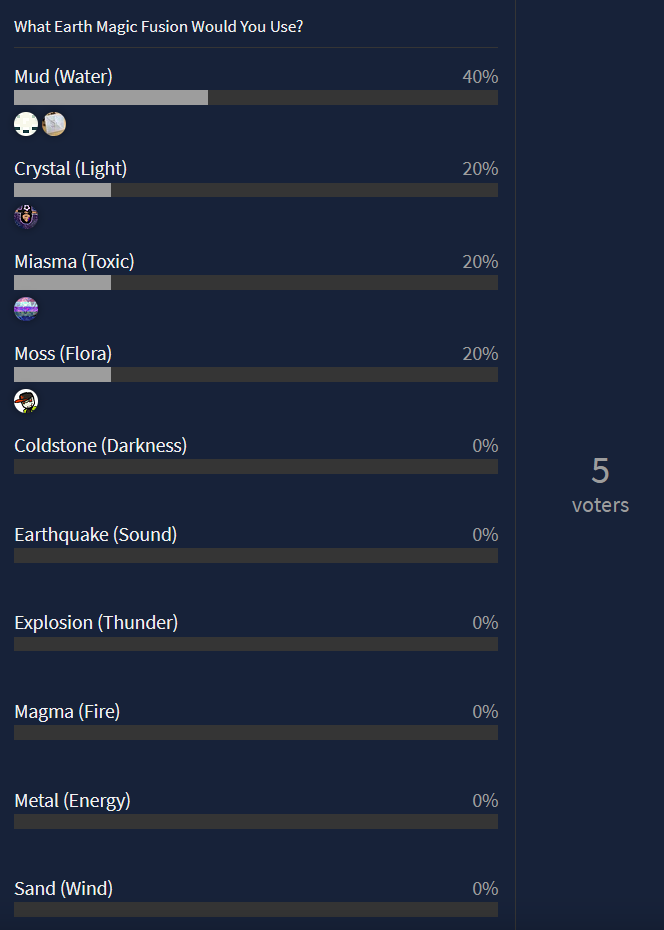
Task: Click the Sand (Wind) result bar
Action: pos(256,910)
